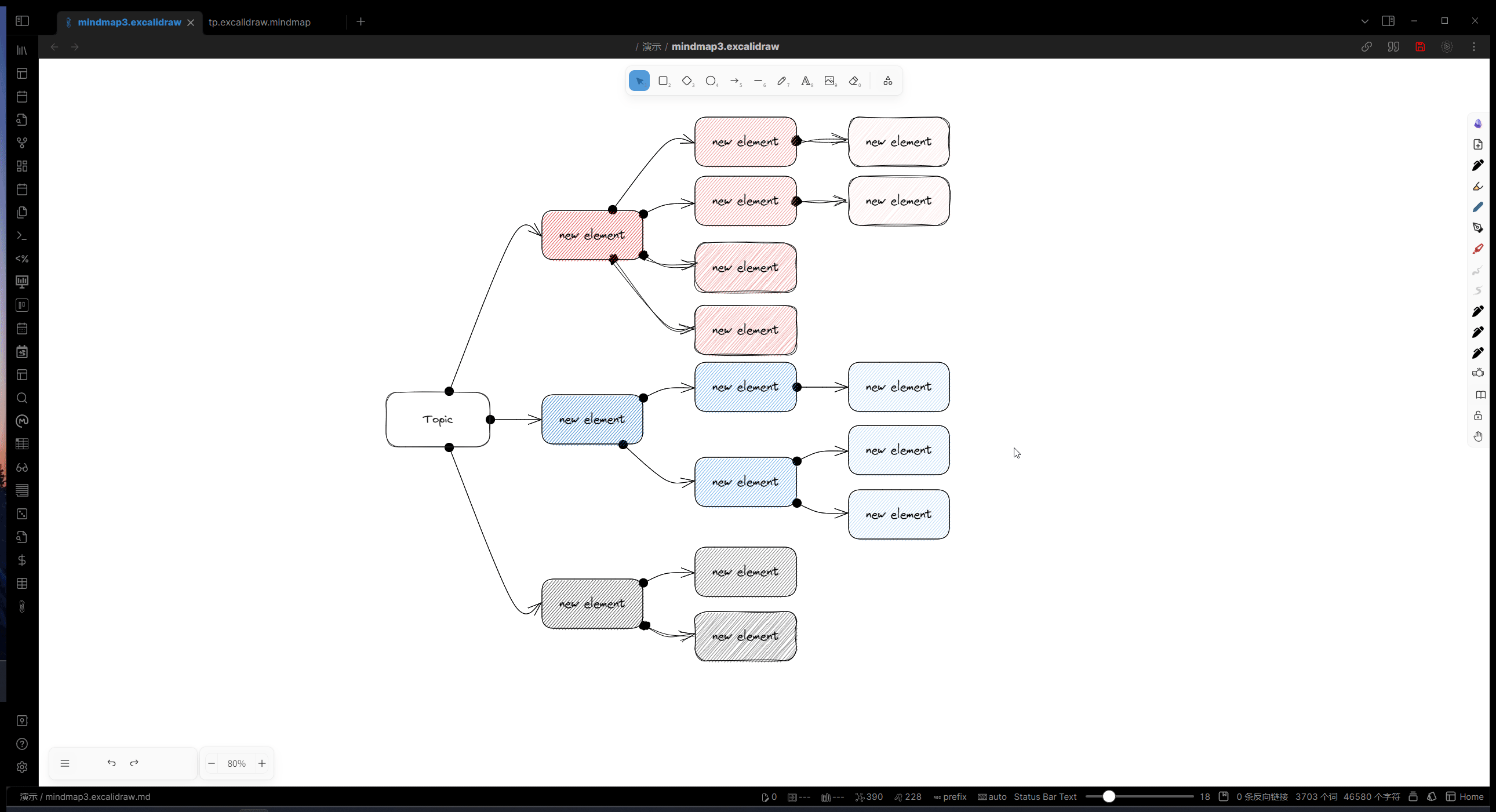Toggle the canvas lock icon
Image resolution: width=1496 pixels, height=812 pixels.
(1478, 416)
